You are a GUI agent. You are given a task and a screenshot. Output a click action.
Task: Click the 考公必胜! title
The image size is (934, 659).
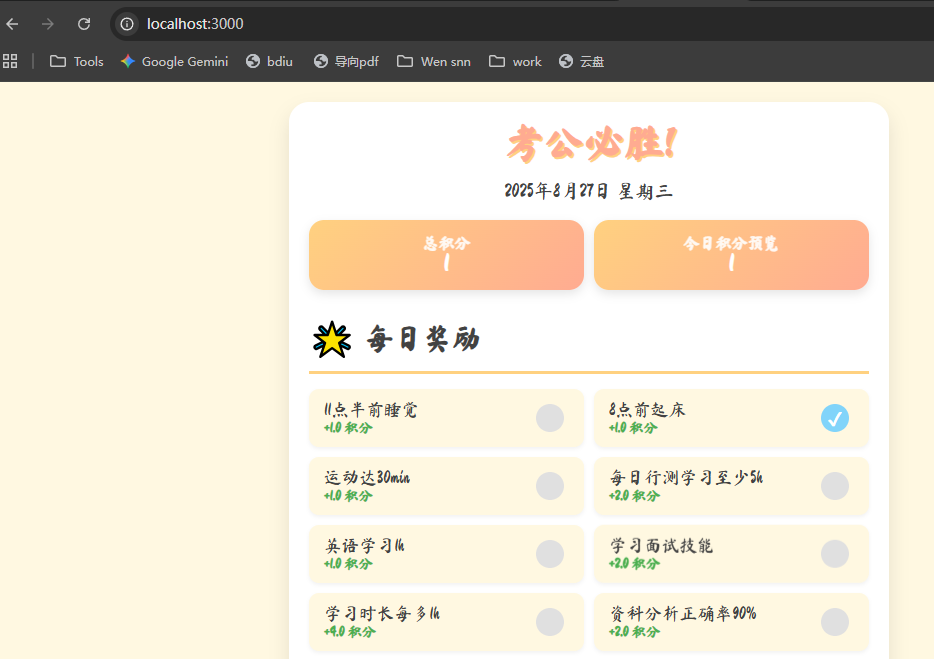tap(591, 144)
